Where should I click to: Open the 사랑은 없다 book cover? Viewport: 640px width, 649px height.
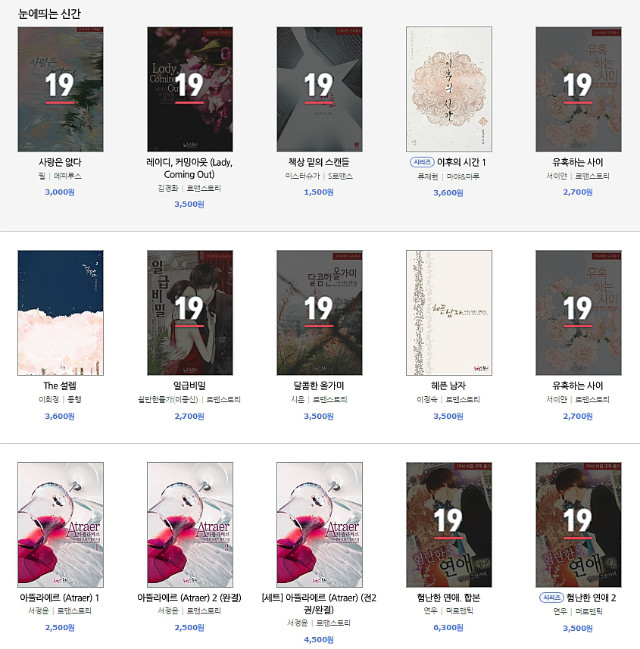click(x=60, y=89)
